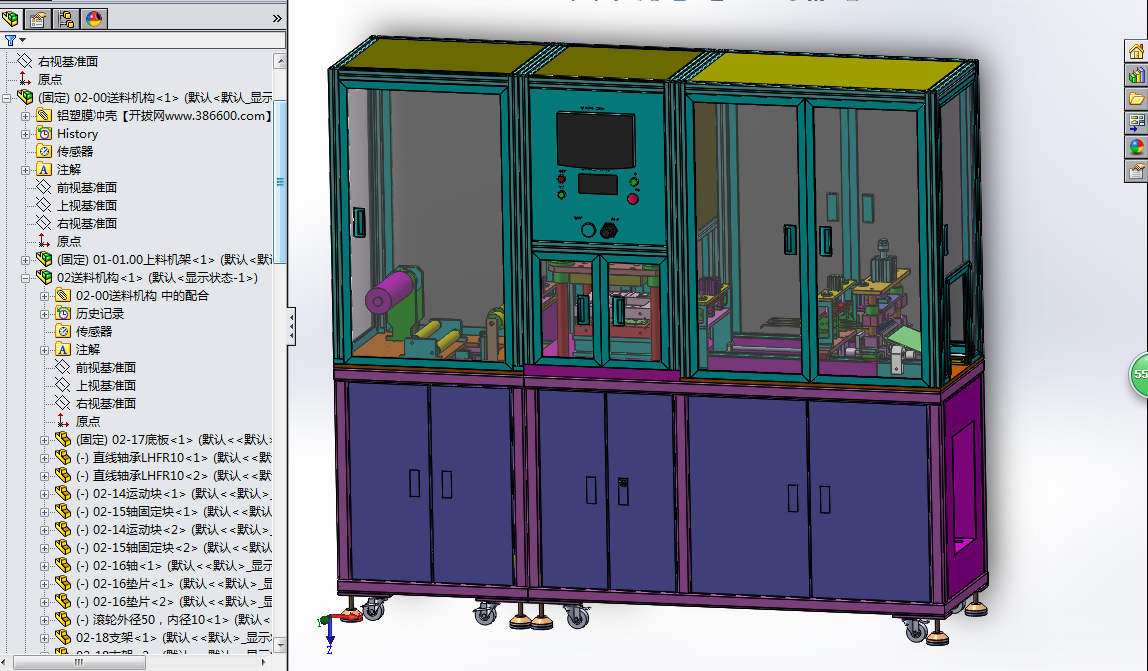Viewport: 1148px width, 671px height.
Task: Select (-) 02-16垫片<2> tree item
Action: [174, 602]
